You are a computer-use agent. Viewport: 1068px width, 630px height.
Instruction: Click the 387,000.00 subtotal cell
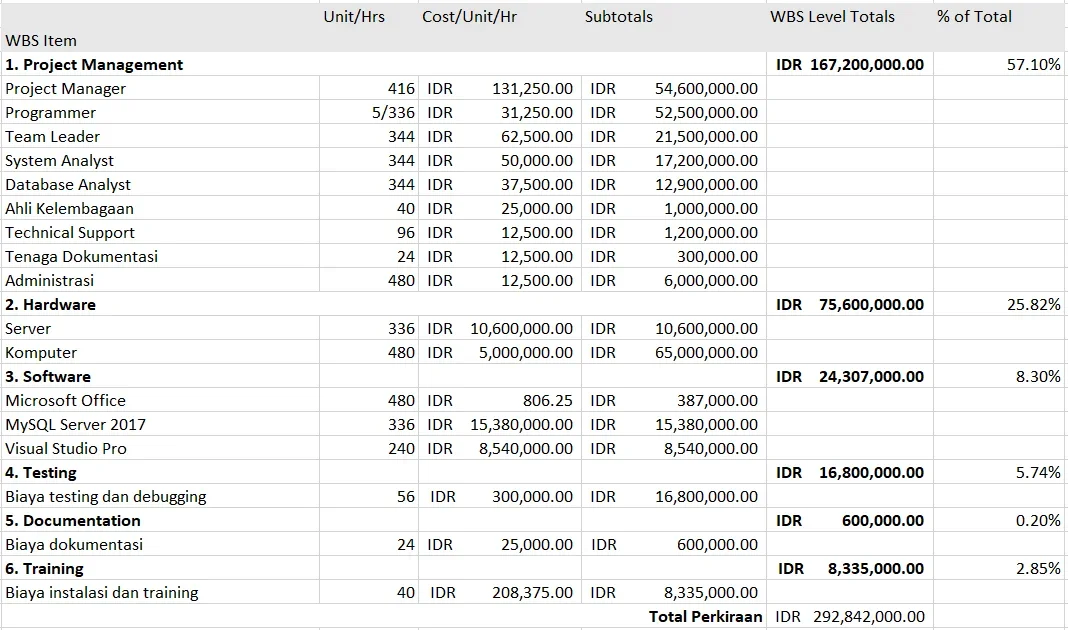pyautogui.click(x=717, y=400)
